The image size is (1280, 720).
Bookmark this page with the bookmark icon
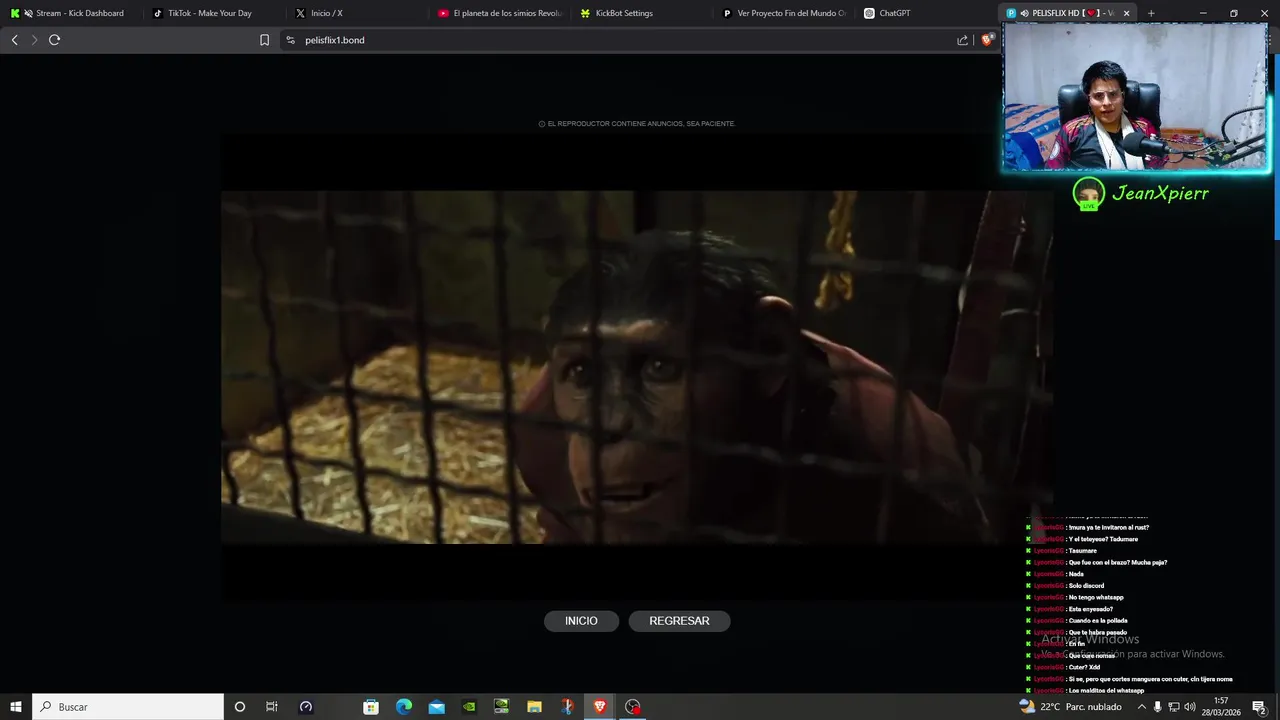[x=264, y=40]
